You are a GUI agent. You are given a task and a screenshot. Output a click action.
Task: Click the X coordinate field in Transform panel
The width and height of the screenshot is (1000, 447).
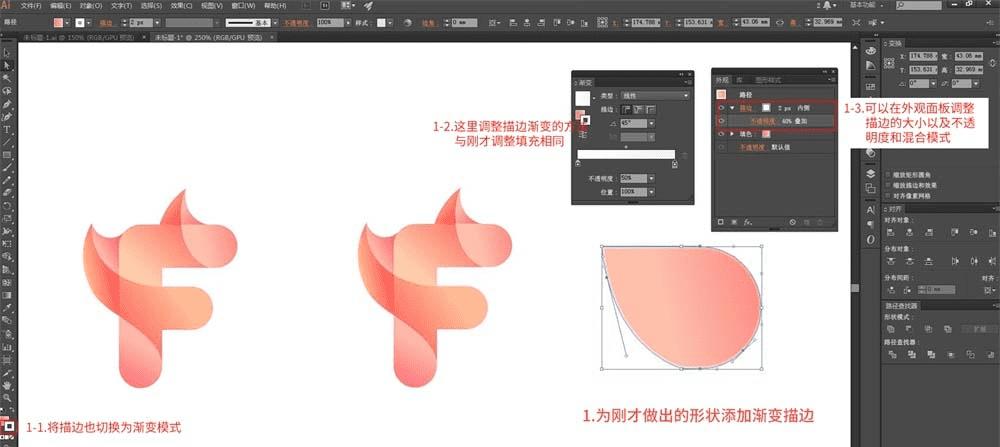(923, 56)
